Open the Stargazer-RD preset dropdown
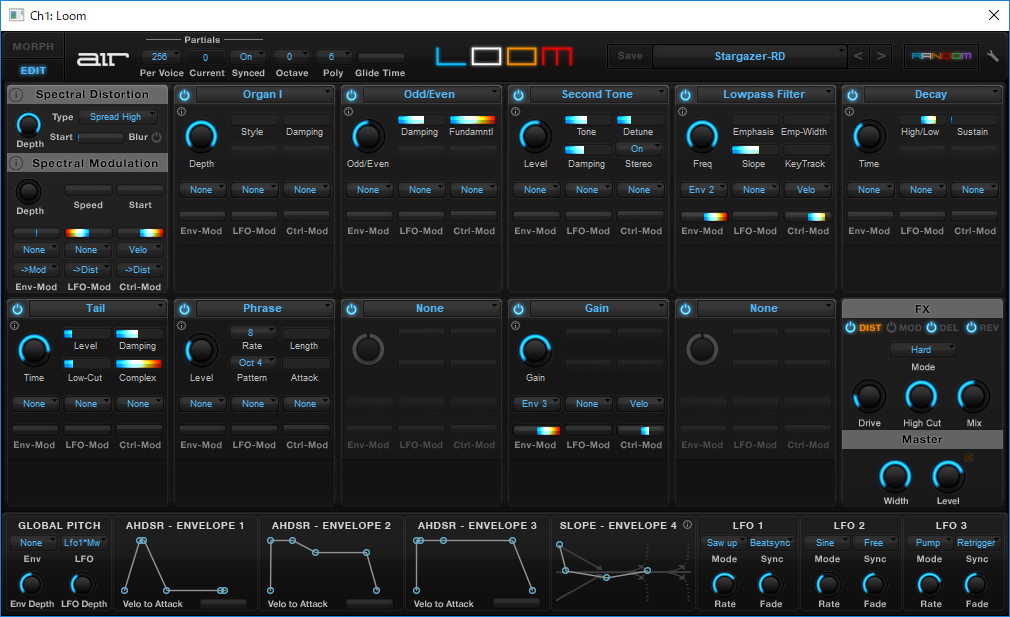 (750, 56)
